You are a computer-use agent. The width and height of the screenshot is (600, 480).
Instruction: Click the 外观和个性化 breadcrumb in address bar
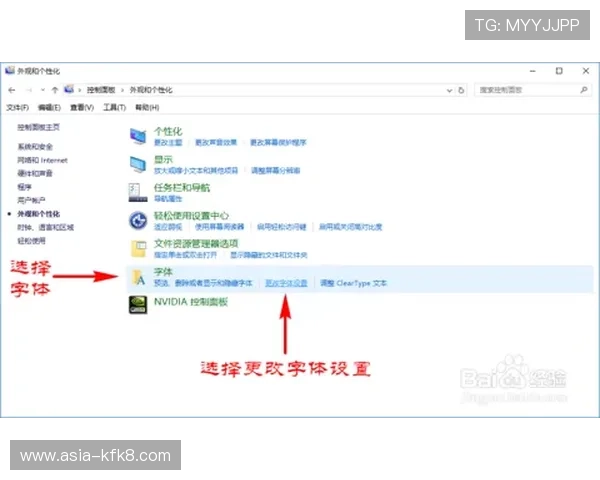tap(151, 90)
